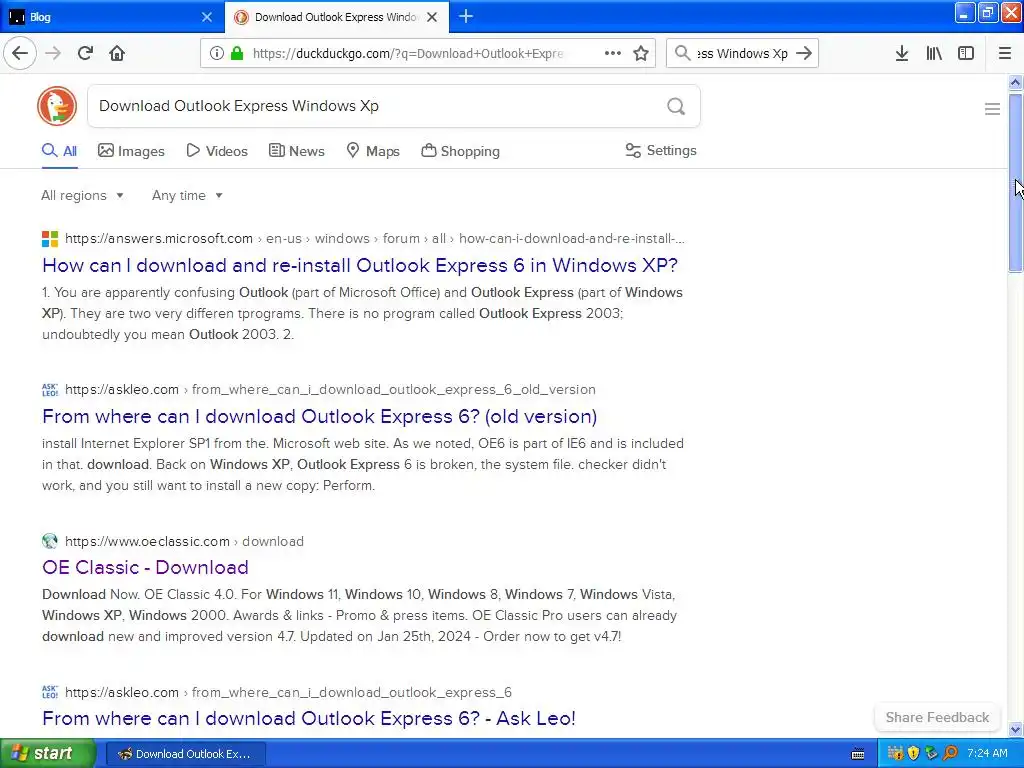Image resolution: width=1024 pixels, height=768 pixels.
Task: Click www.oeclassic.com download URL
Action: pos(184,541)
